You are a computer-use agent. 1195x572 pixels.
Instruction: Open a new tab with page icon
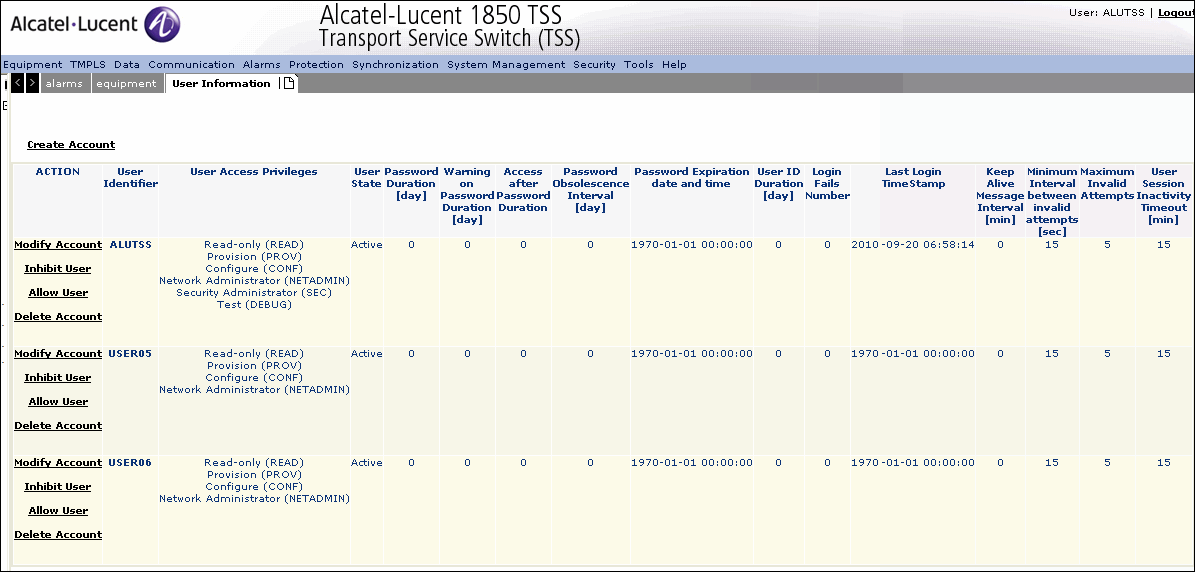click(288, 84)
